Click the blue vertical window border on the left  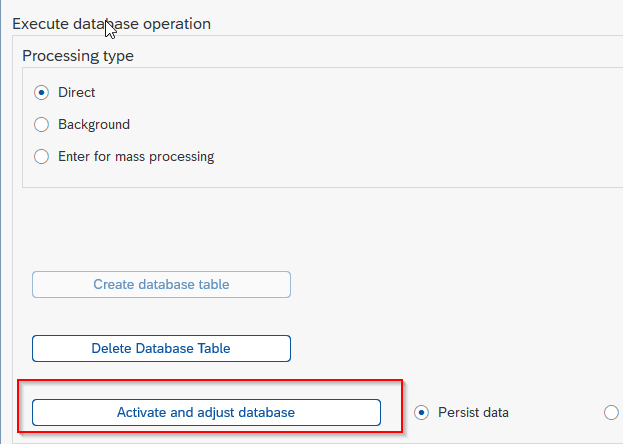point(0,222)
